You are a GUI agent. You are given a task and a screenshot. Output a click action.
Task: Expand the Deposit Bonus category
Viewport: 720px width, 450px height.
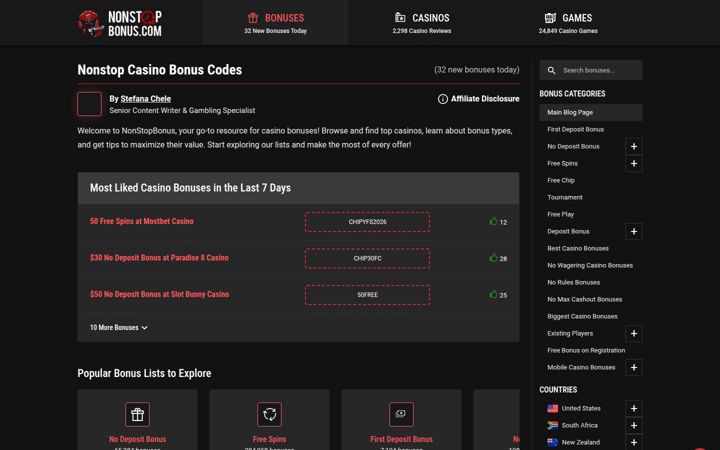(x=634, y=231)
